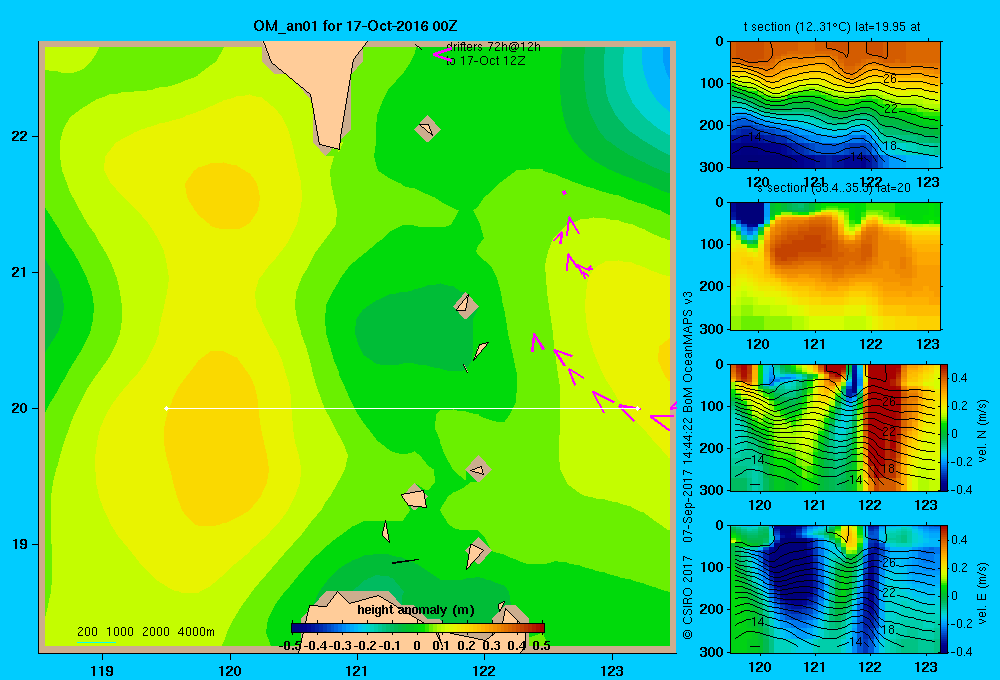Click the main map longitude label 119

pyautogui.click(x=102, y=670)
